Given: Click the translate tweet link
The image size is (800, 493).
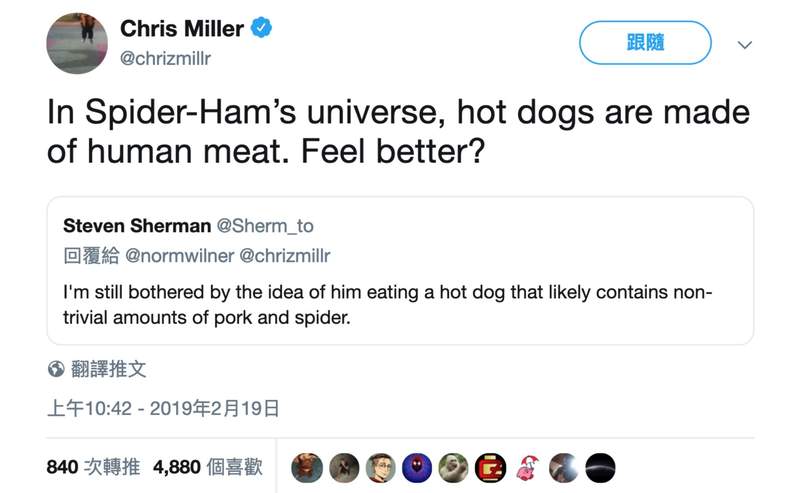Looking at the screenshot, I should click(108, 370).
